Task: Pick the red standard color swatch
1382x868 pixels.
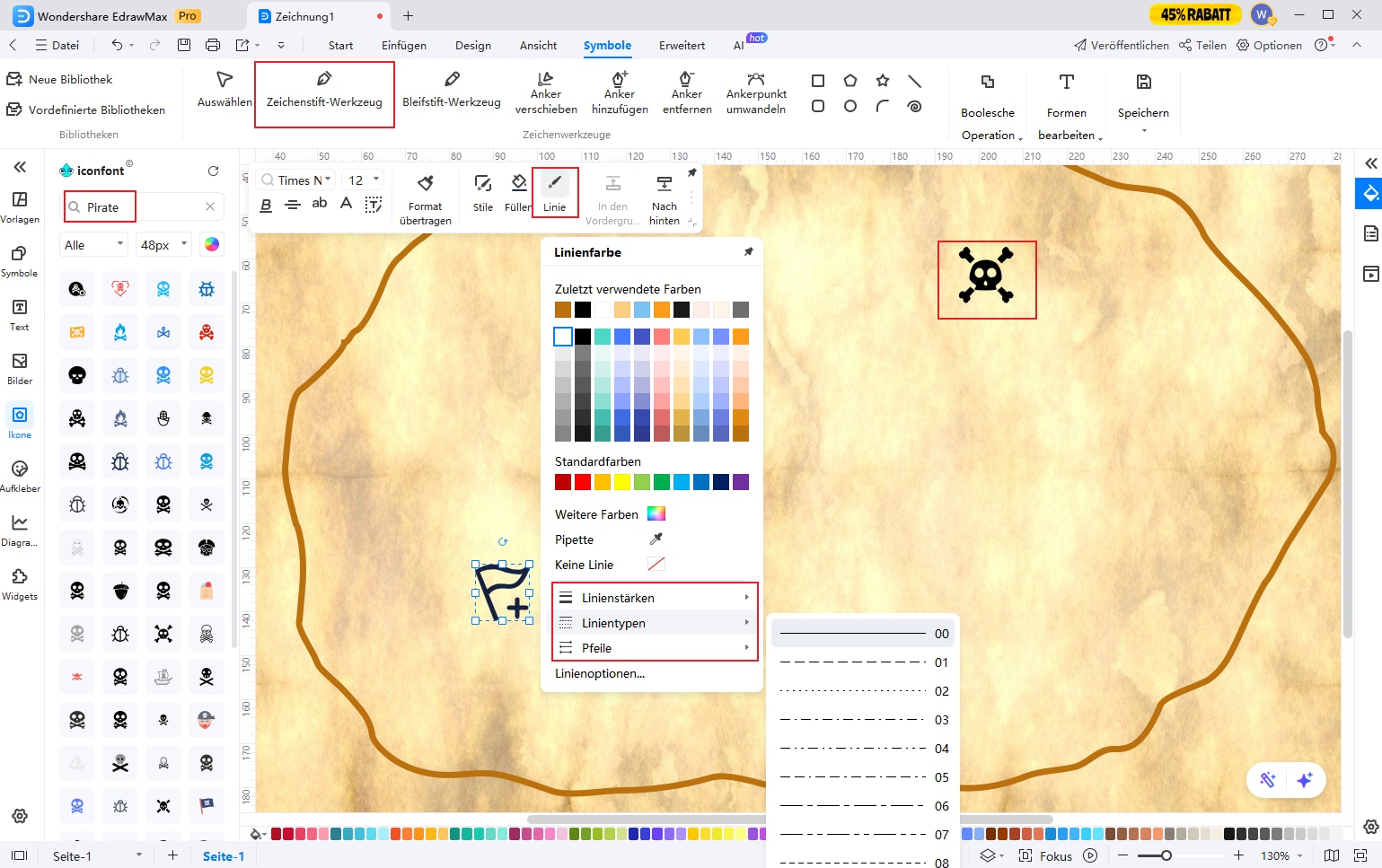Action: point(583,482)
